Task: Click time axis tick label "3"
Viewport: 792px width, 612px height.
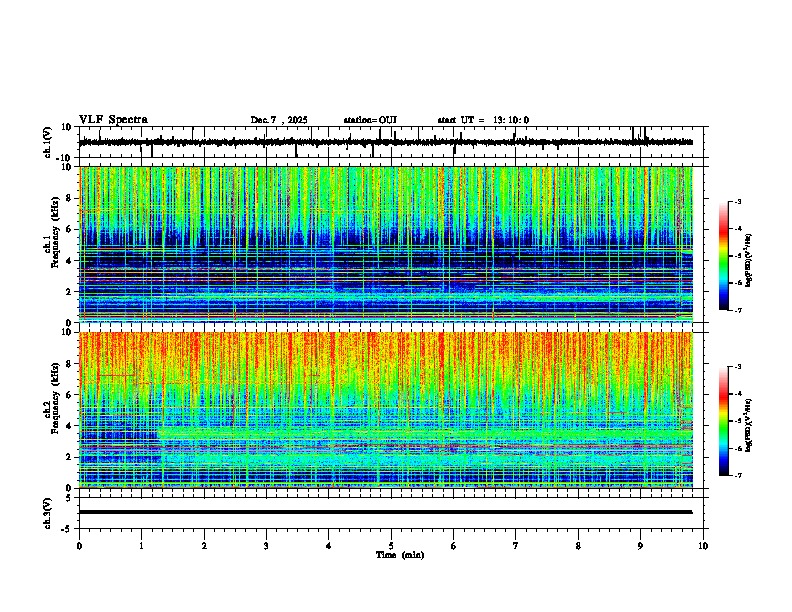Action: [x=266, y=546]
